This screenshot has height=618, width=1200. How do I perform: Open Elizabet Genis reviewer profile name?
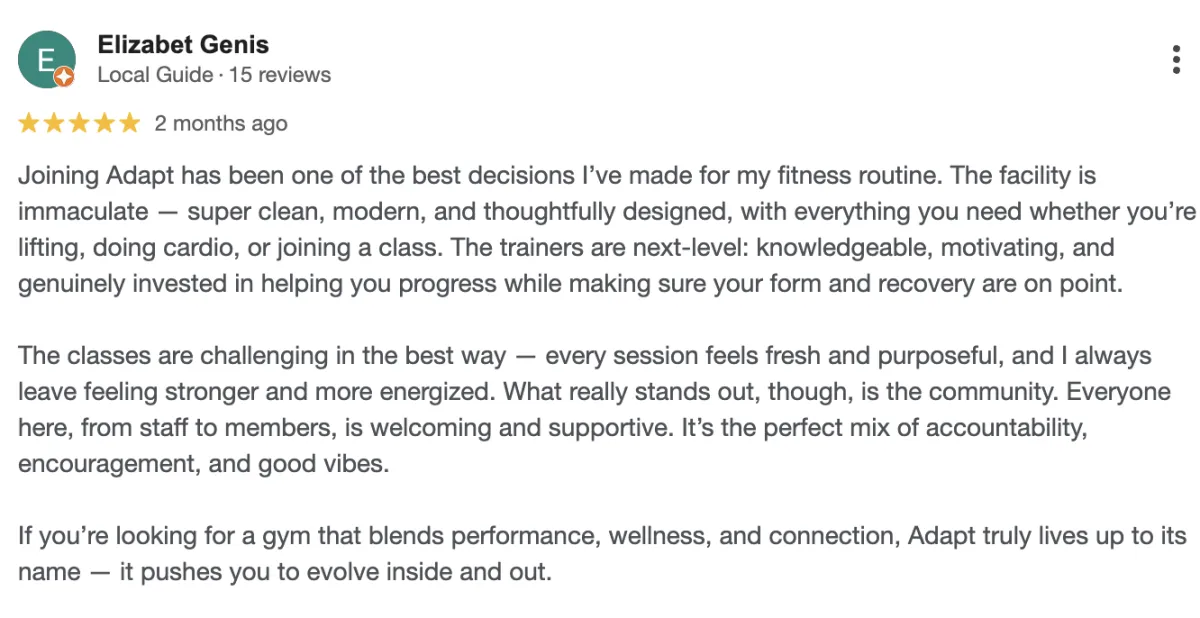click(183, 45)
